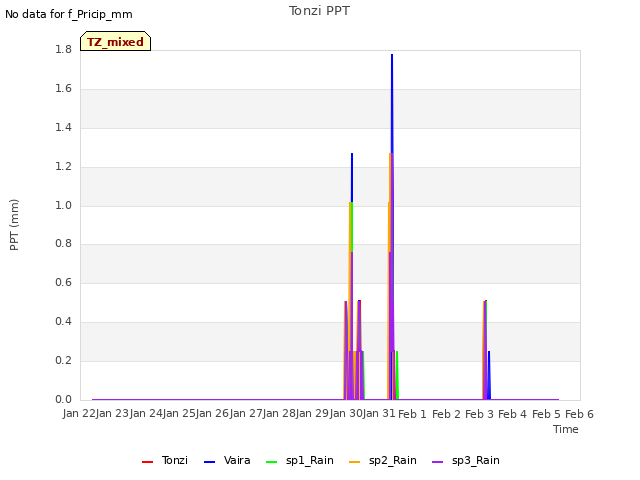Click the purple sp3_Rain legend swatch

click(x=438, y=462)
